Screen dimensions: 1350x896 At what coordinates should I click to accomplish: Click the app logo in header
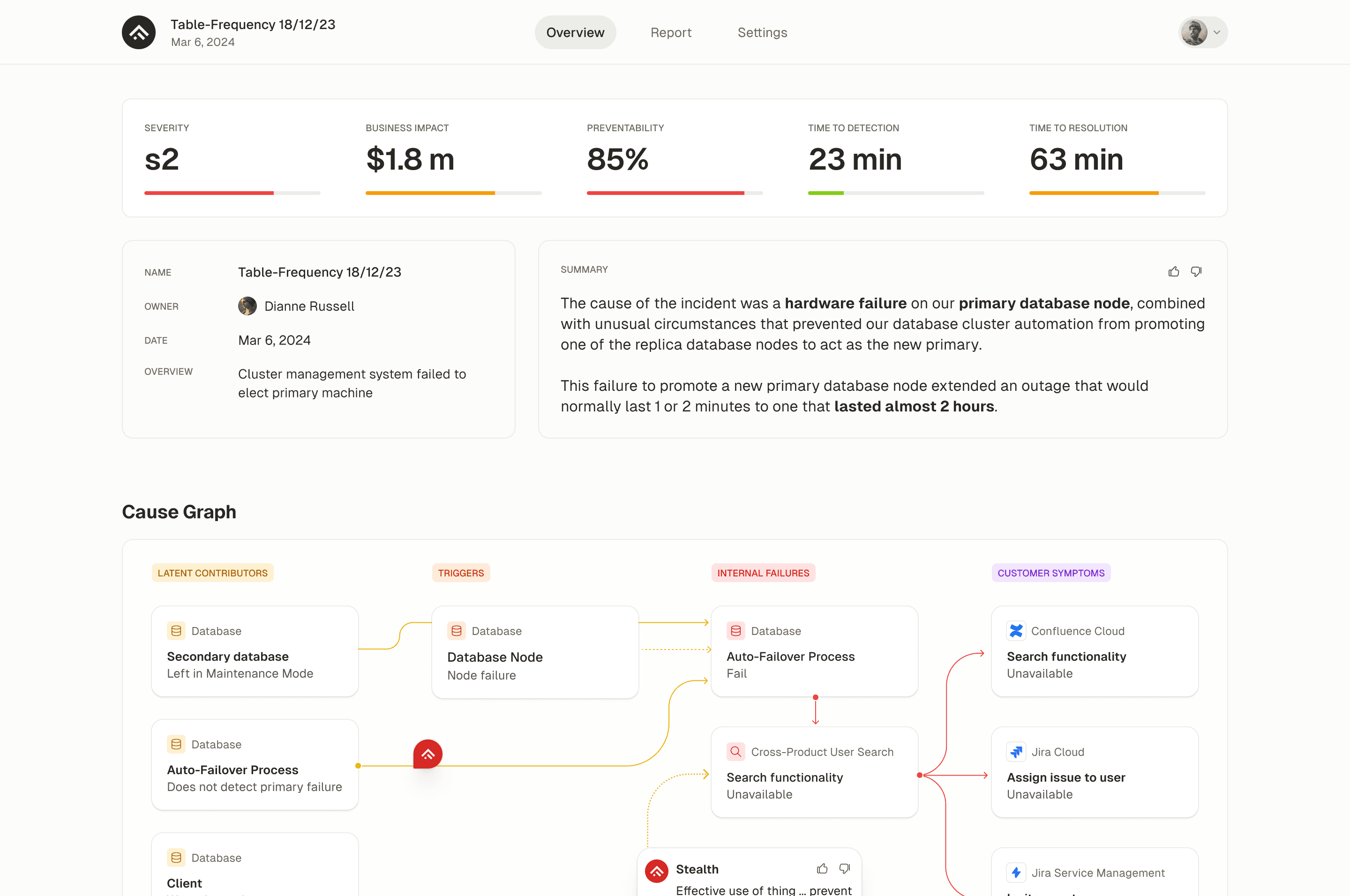[x=138, y=33]
